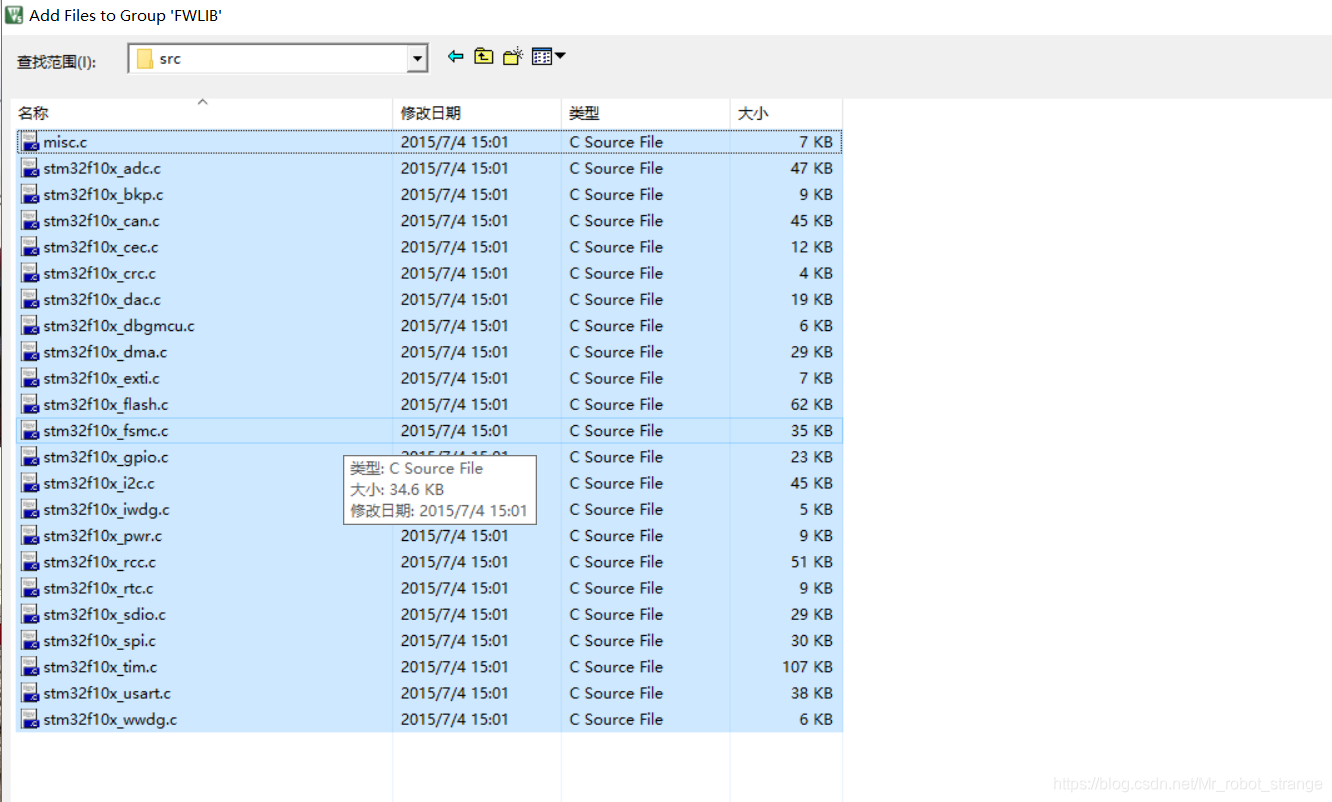Click the stm32f10x_pwr.c file icon
This screenshot has height=802, width=1332.
(x=30, y=536)
